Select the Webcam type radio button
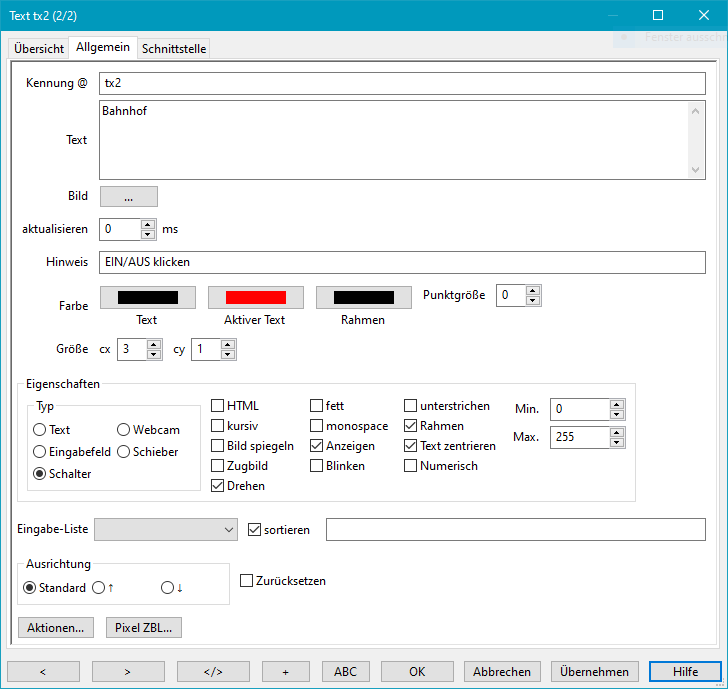This screenshot has width=728, height=689. point(124,430)
